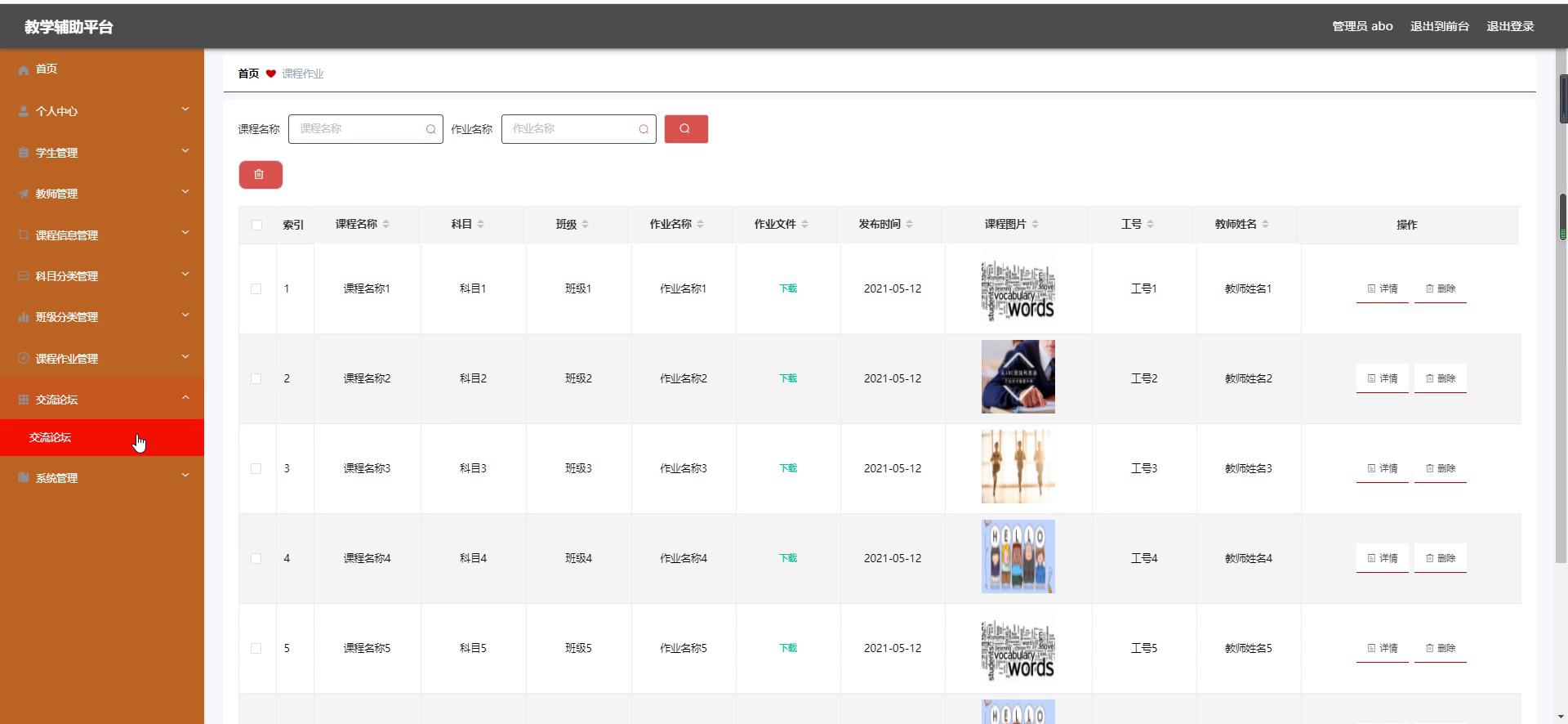Click 下载 link in row 4
This screenshot has width=1568, height=724.
(x=787, y=558)
